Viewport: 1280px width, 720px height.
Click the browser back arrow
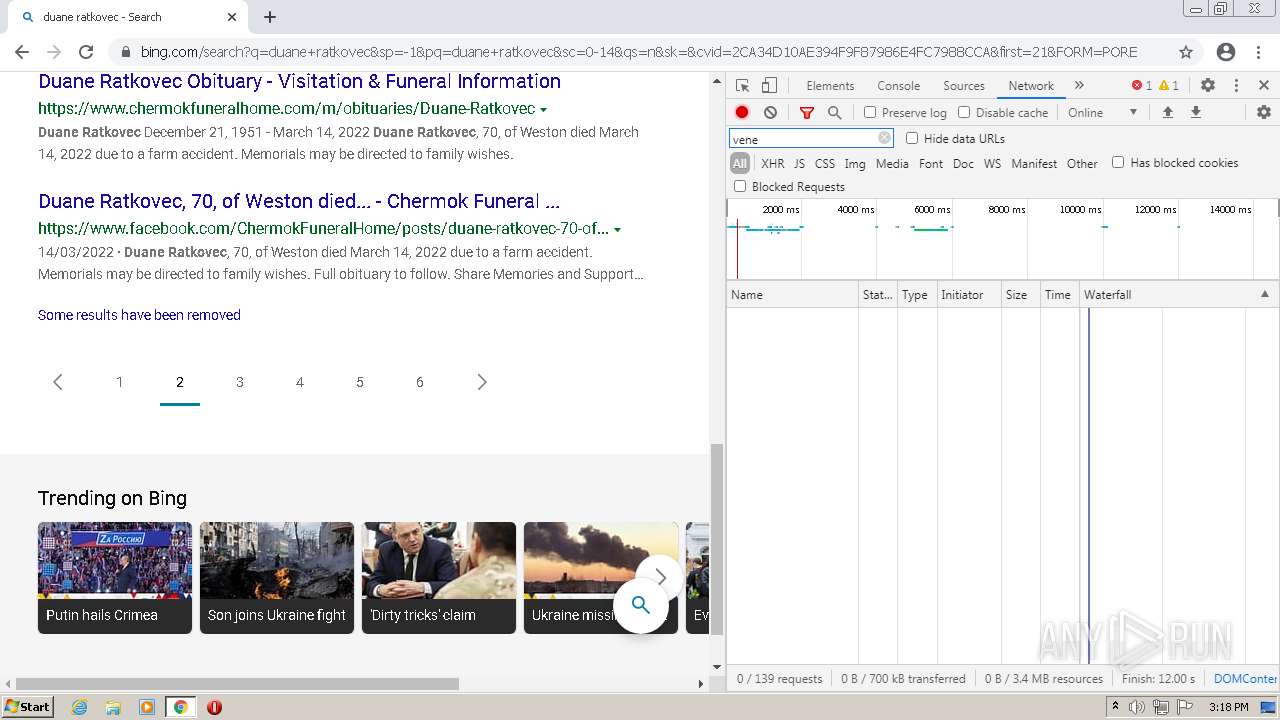click(22, 52)
